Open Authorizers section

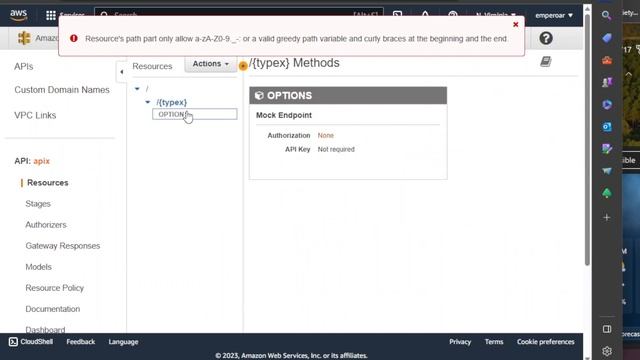pos(46,225)
